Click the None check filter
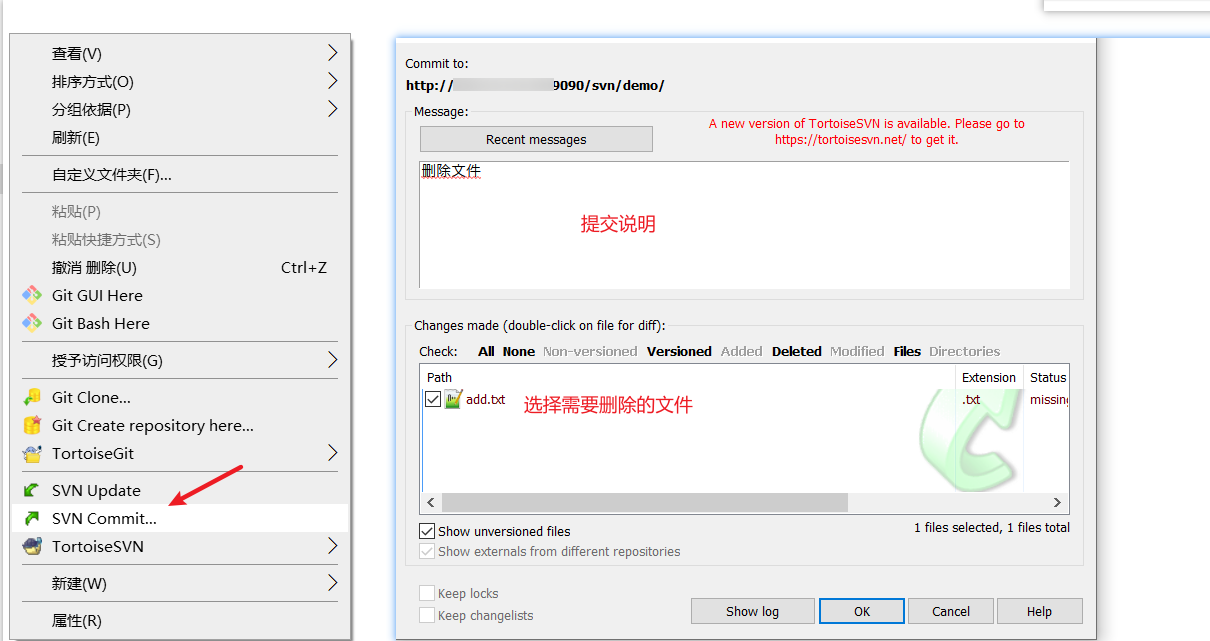The height and width of the screenshot is (641, 1210). tap(519, 351)
